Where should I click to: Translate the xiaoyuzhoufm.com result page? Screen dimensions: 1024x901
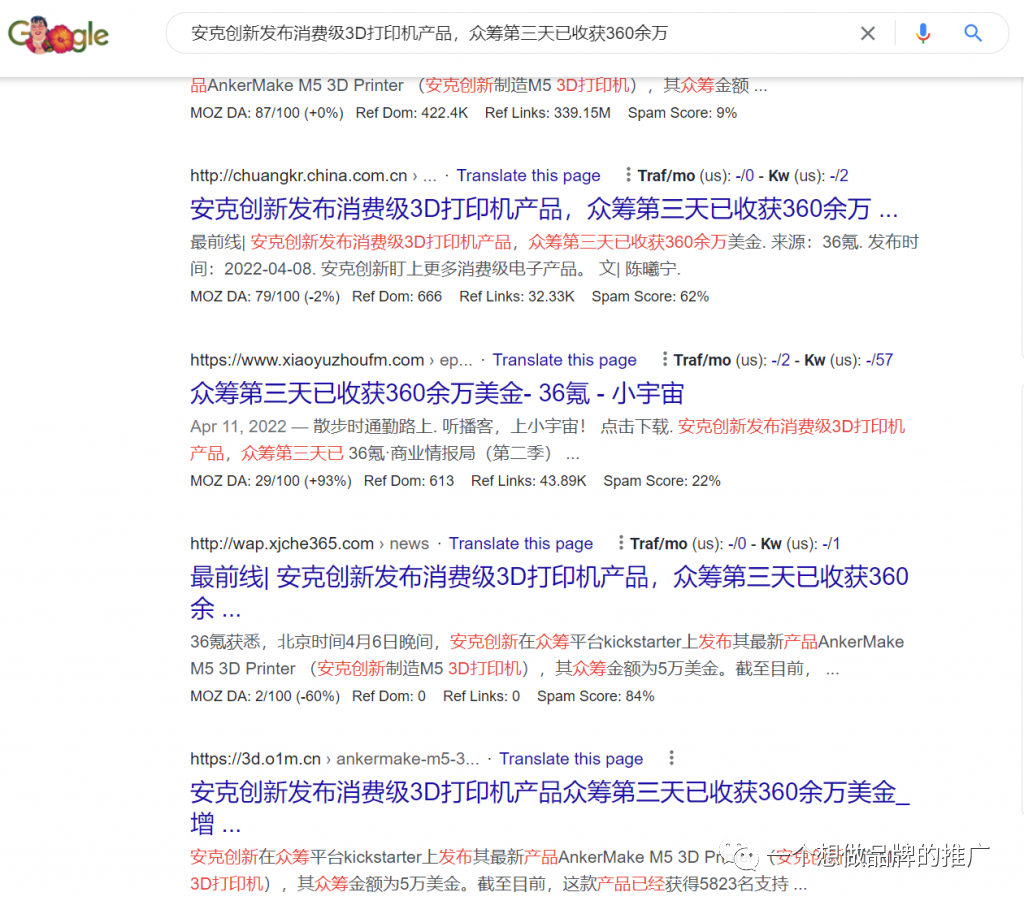[x=564, y=360]
